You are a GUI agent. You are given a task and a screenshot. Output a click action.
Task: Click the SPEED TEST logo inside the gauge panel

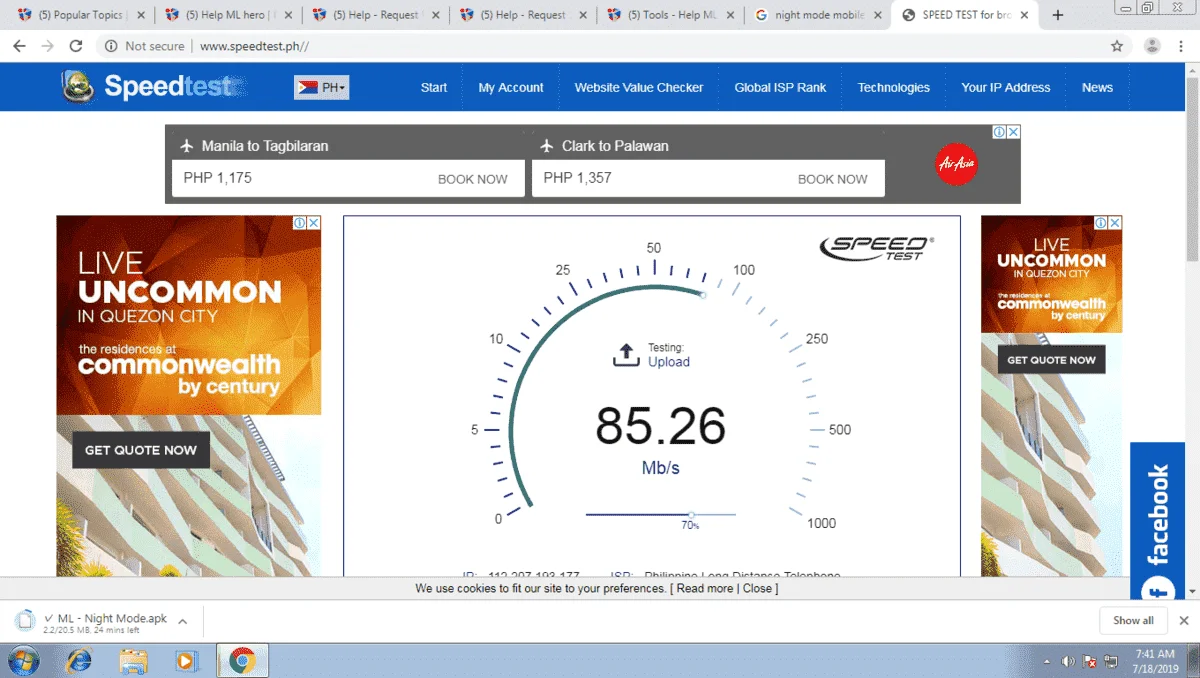(877, 247)
